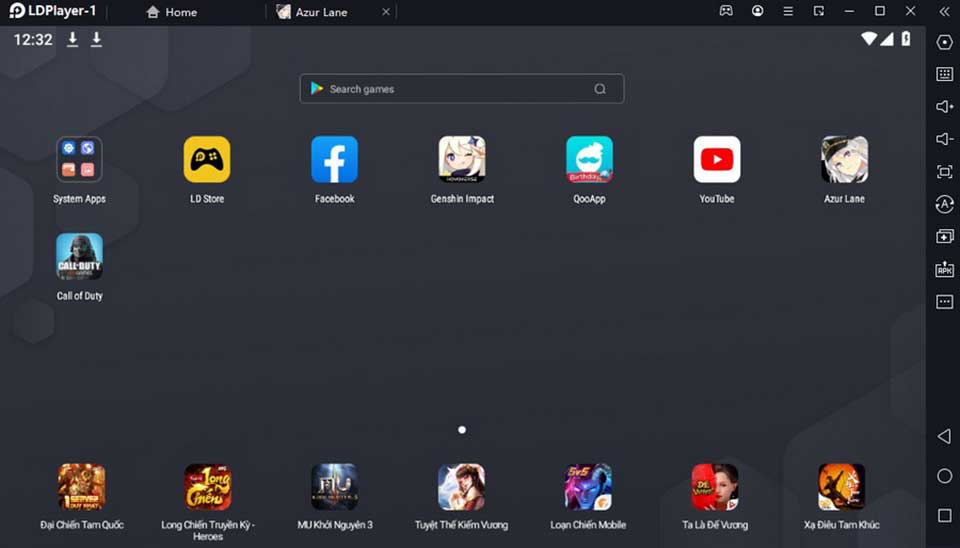The image size is (960, 548).
Task: Tap the Android recent apps square
Action: click(x=945, y=516)
